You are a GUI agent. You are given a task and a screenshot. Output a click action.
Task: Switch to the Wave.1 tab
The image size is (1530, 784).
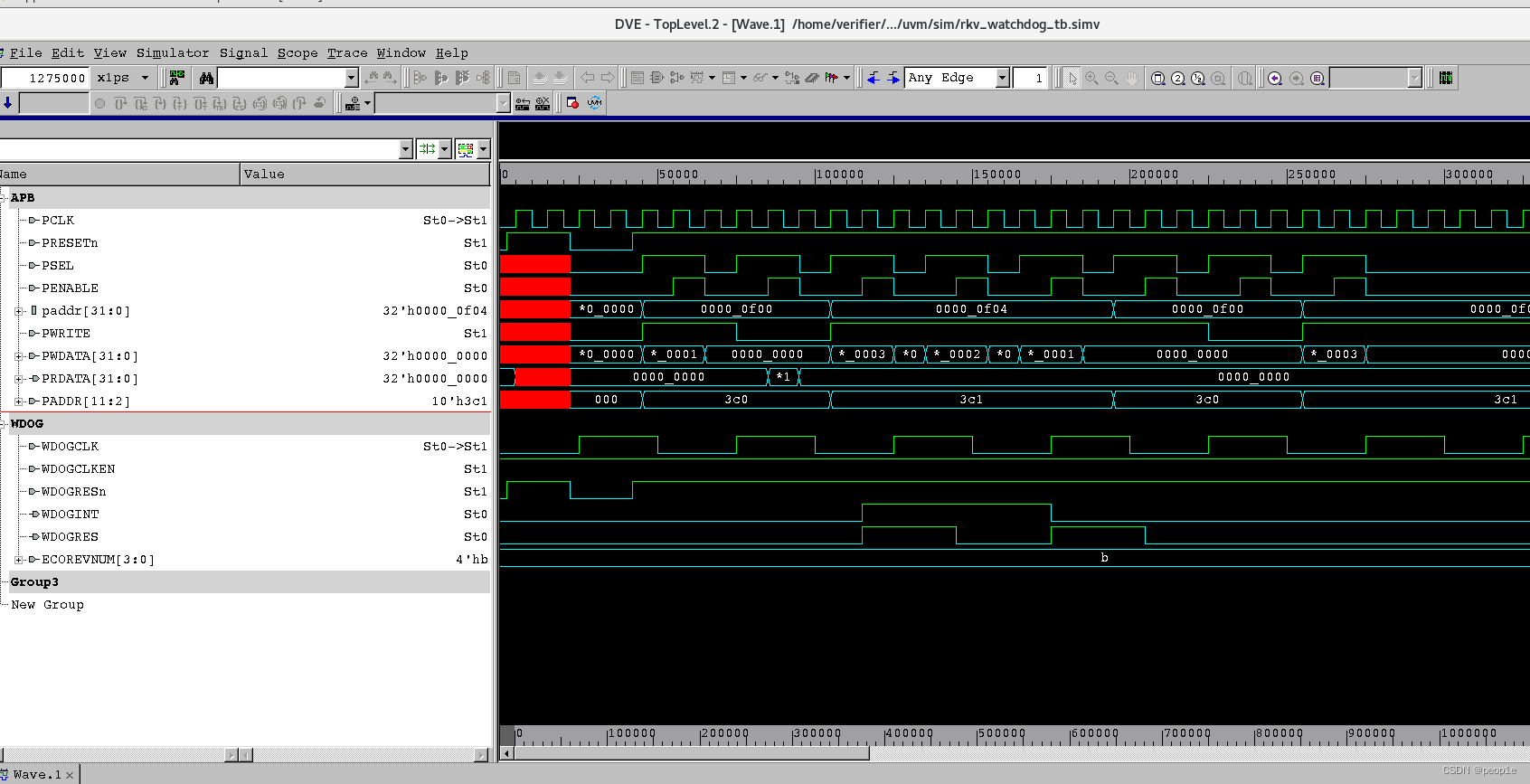tap(36, 775)
